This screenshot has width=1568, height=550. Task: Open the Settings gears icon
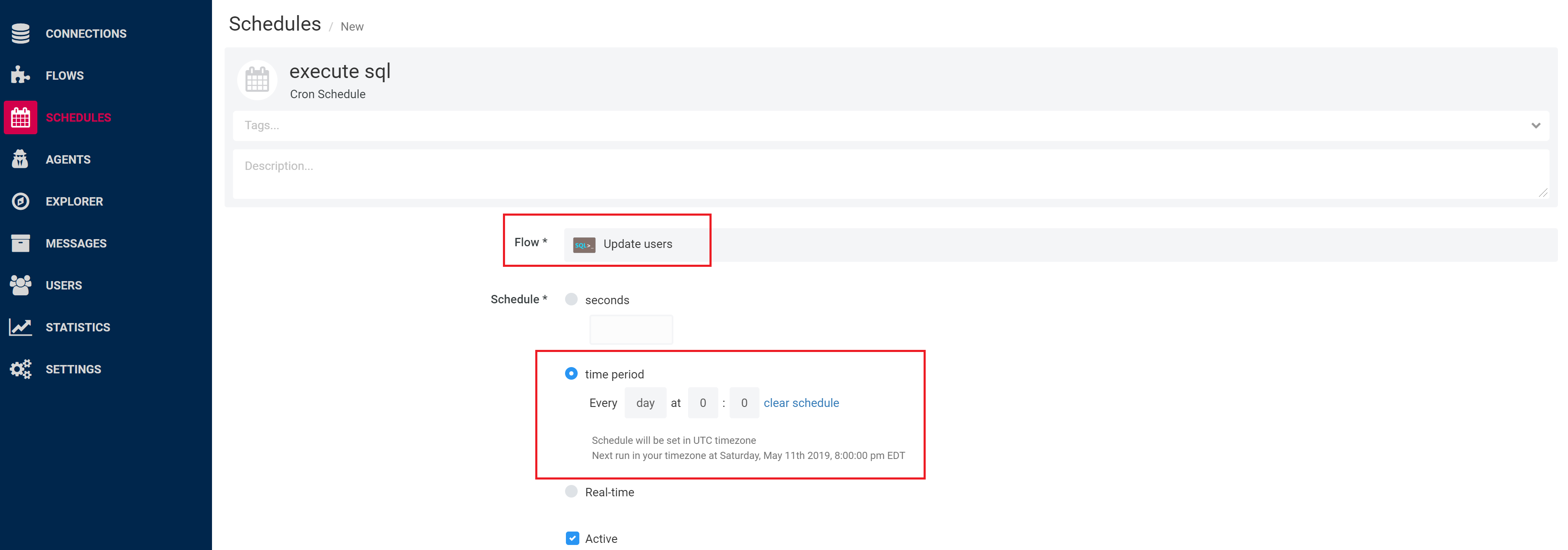pyautogui.click(x=20, y=369)
